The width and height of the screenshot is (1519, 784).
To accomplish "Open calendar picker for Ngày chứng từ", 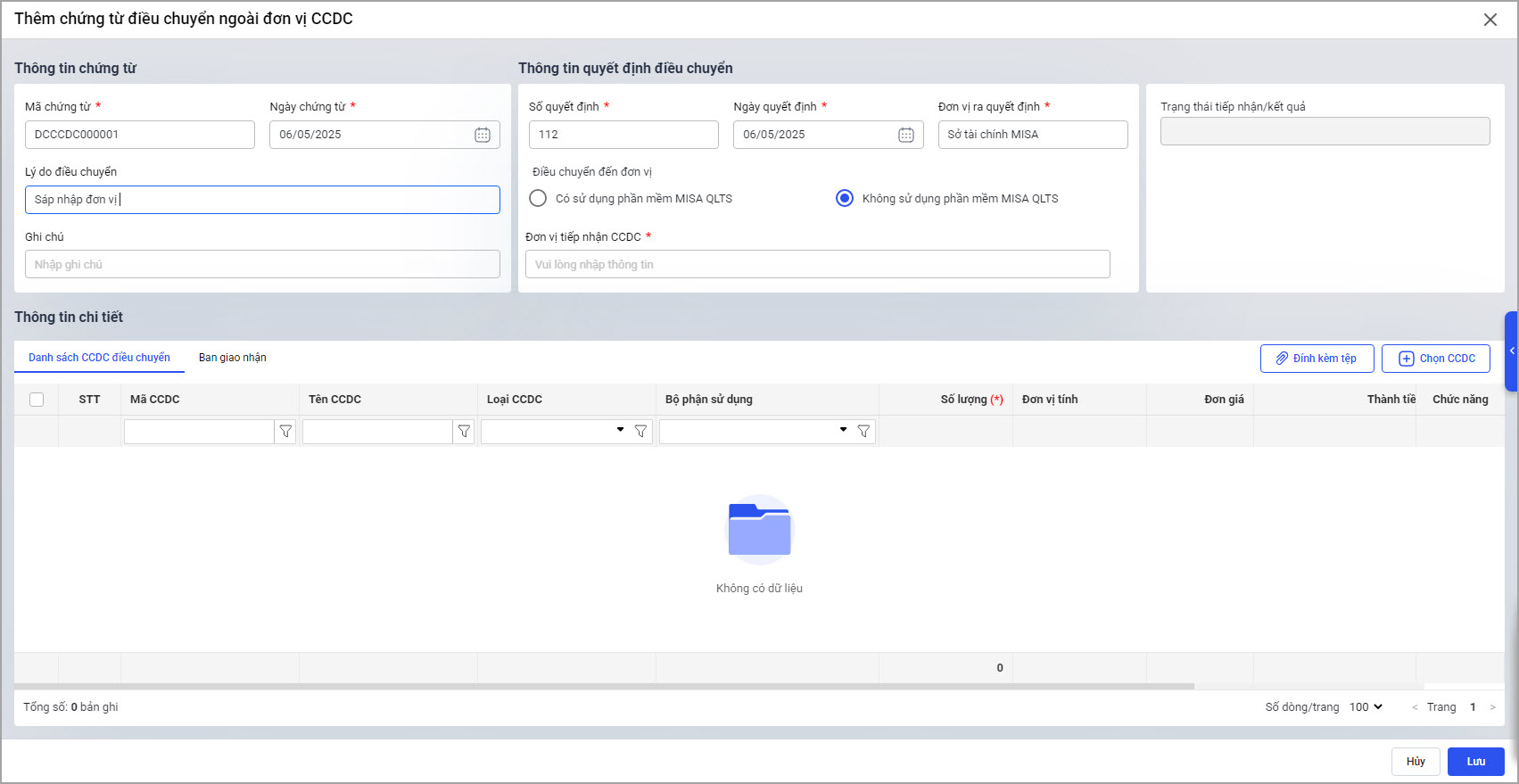I will [482, 135].
